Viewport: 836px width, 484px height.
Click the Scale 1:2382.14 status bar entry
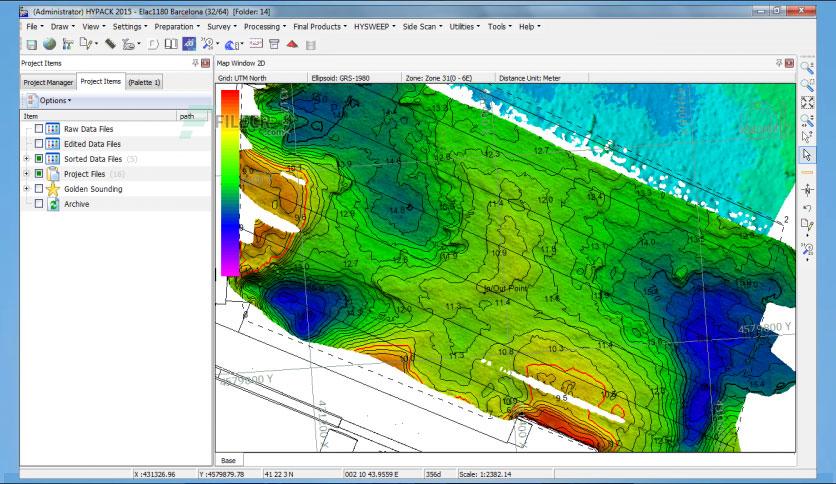[485, 474]
